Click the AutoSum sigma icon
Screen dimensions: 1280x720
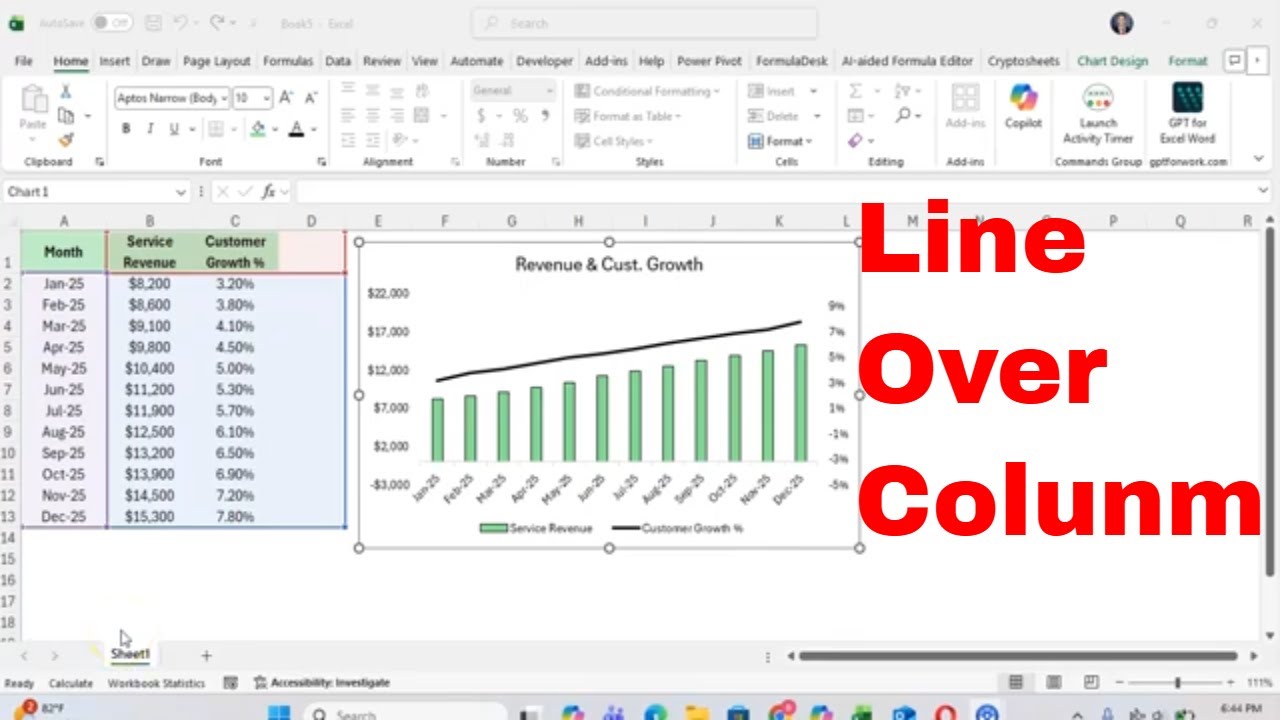point(856,91)
